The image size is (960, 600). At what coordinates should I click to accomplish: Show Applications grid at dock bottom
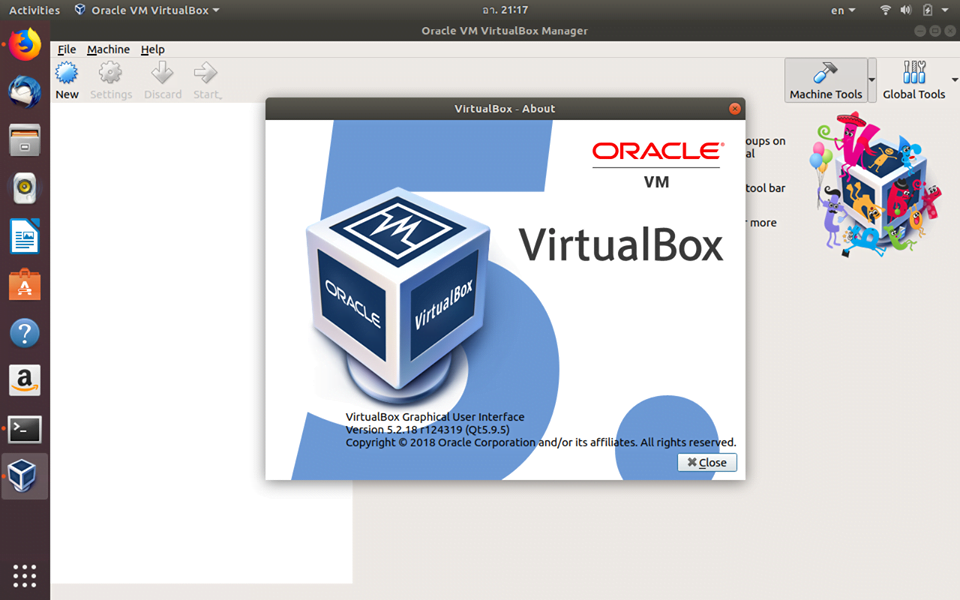coord(24,576)
